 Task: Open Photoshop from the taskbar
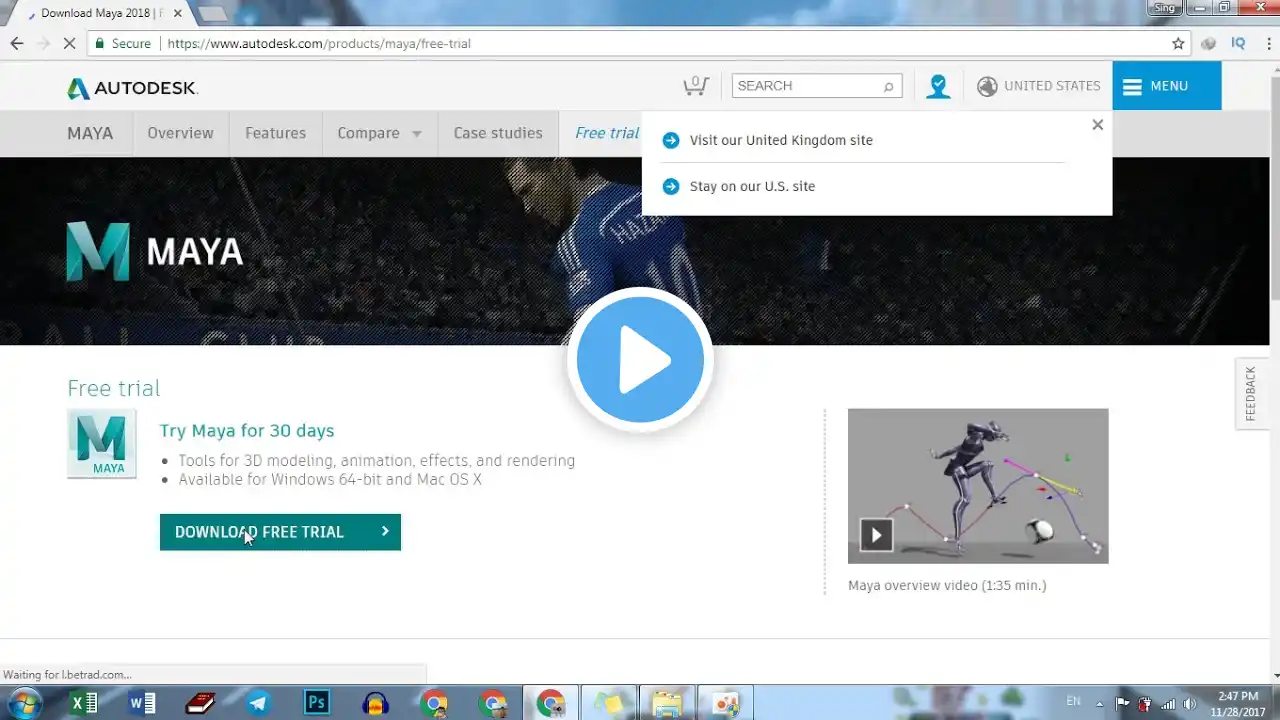click(x=317, y=703)
